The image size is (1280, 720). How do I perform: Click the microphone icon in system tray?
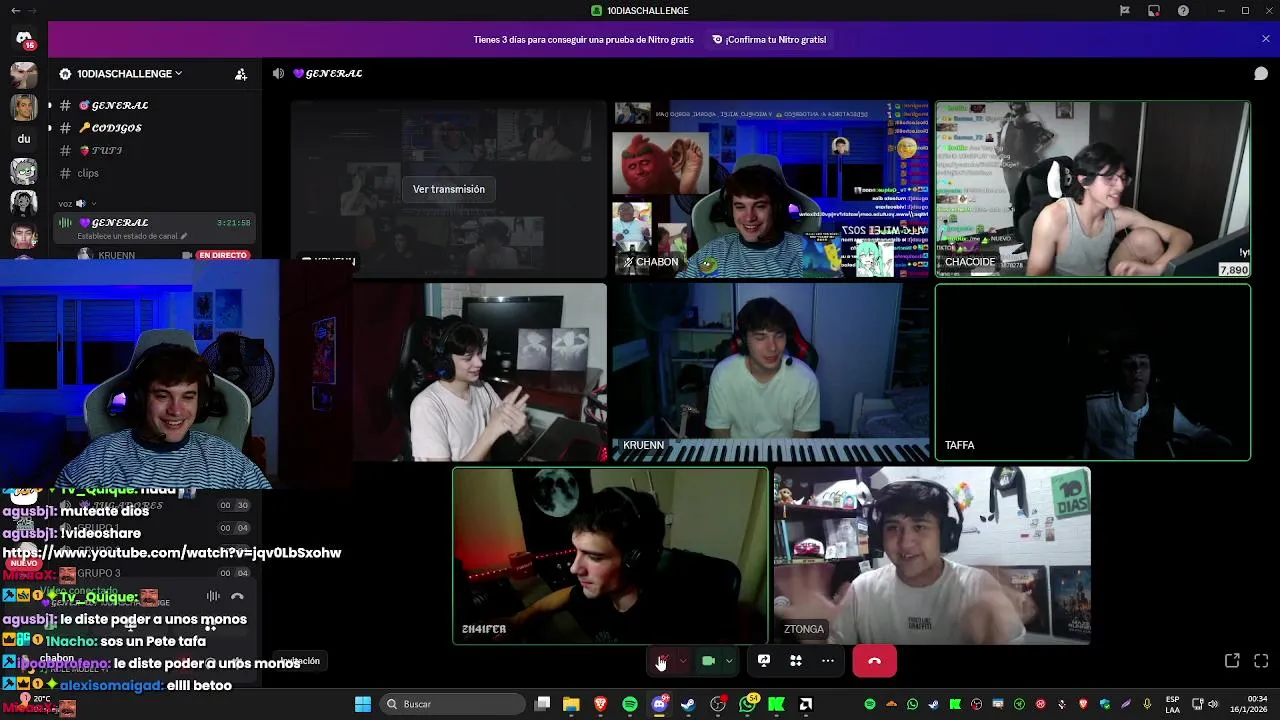[1147, 704]
